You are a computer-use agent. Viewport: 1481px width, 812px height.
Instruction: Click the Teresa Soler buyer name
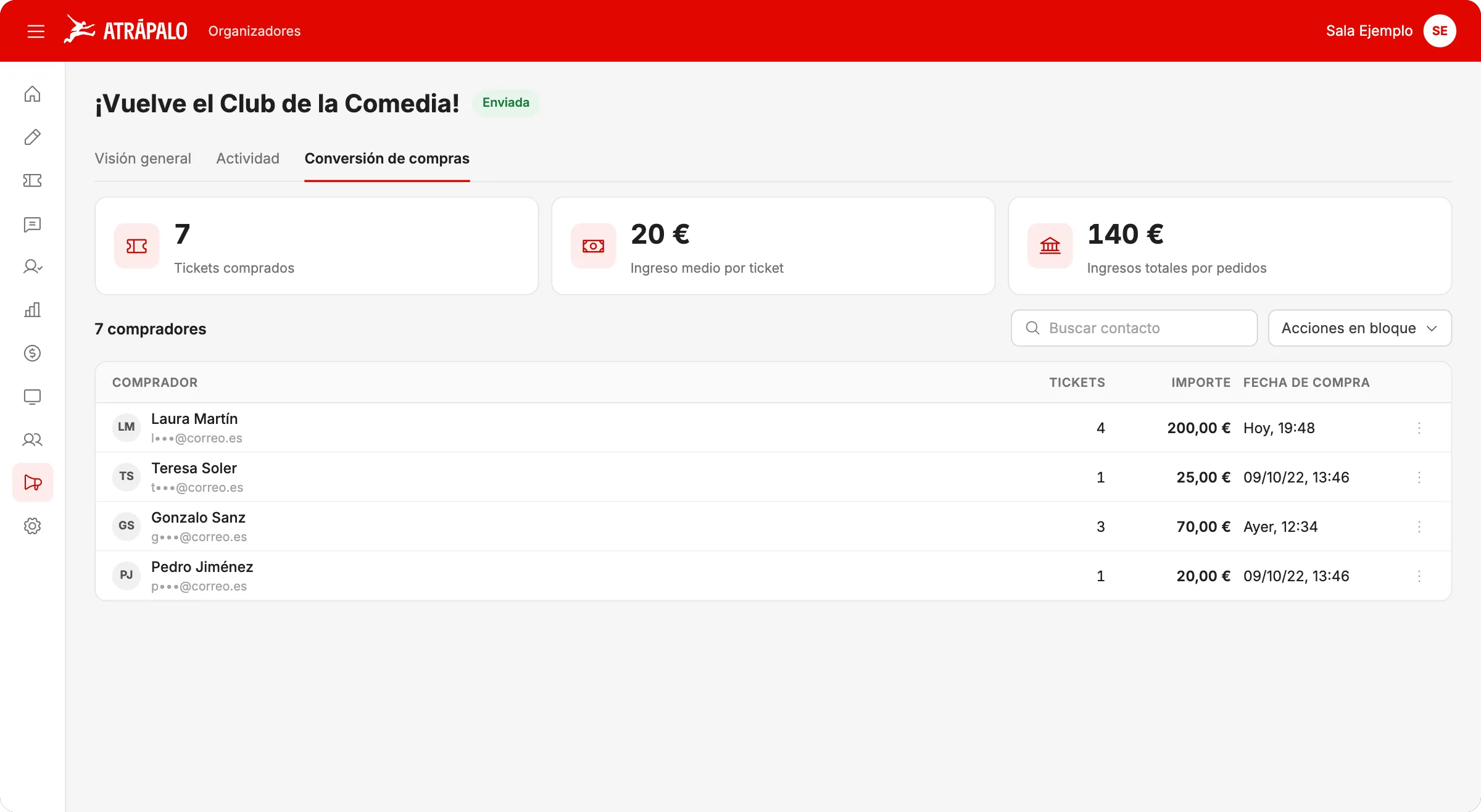coord(194,468)
